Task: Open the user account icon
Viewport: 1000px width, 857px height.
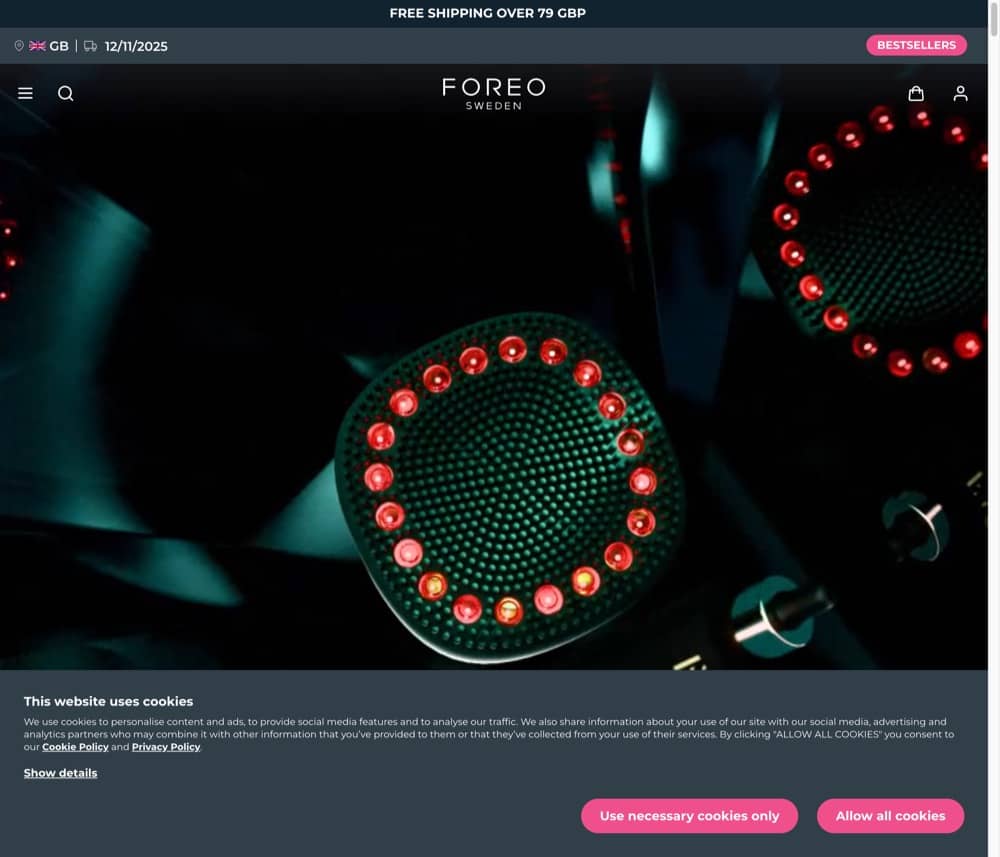Action: 960,94
